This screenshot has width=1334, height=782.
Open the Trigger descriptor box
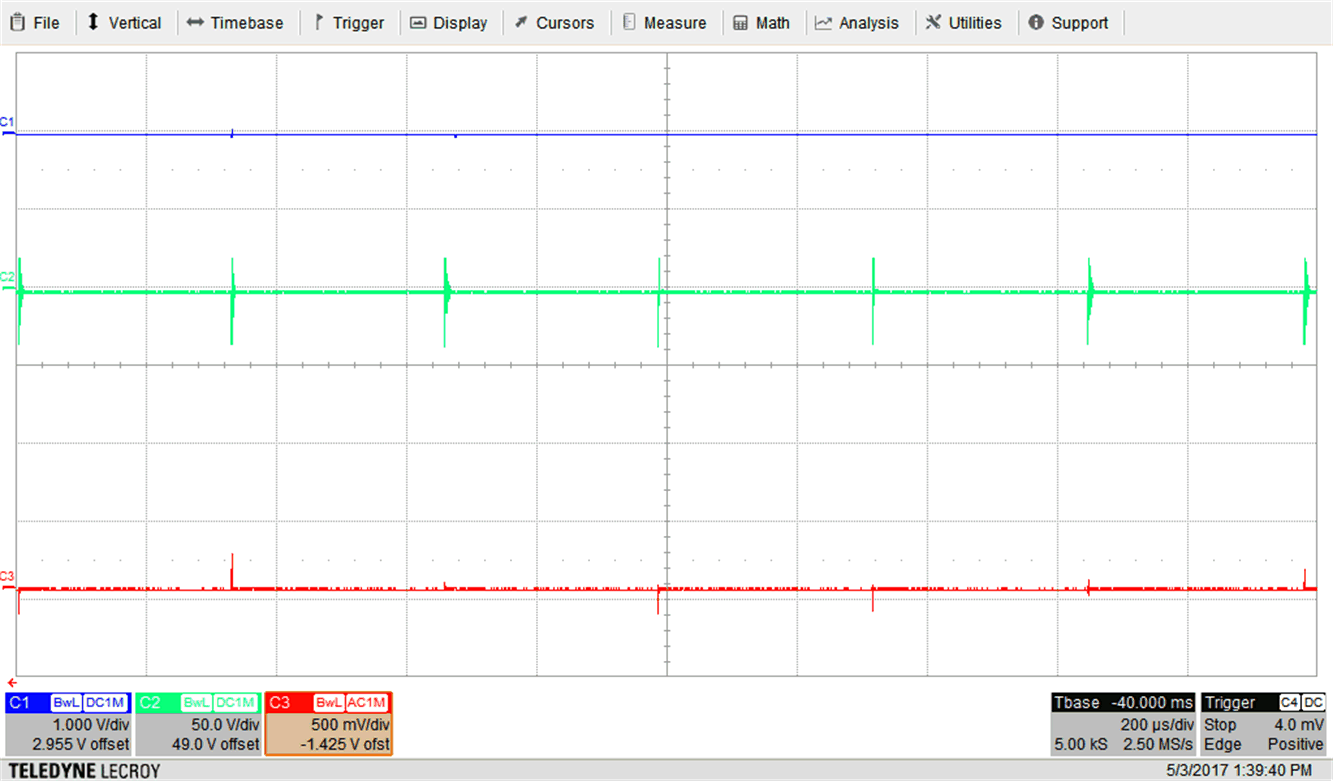tap(1265, 724)
